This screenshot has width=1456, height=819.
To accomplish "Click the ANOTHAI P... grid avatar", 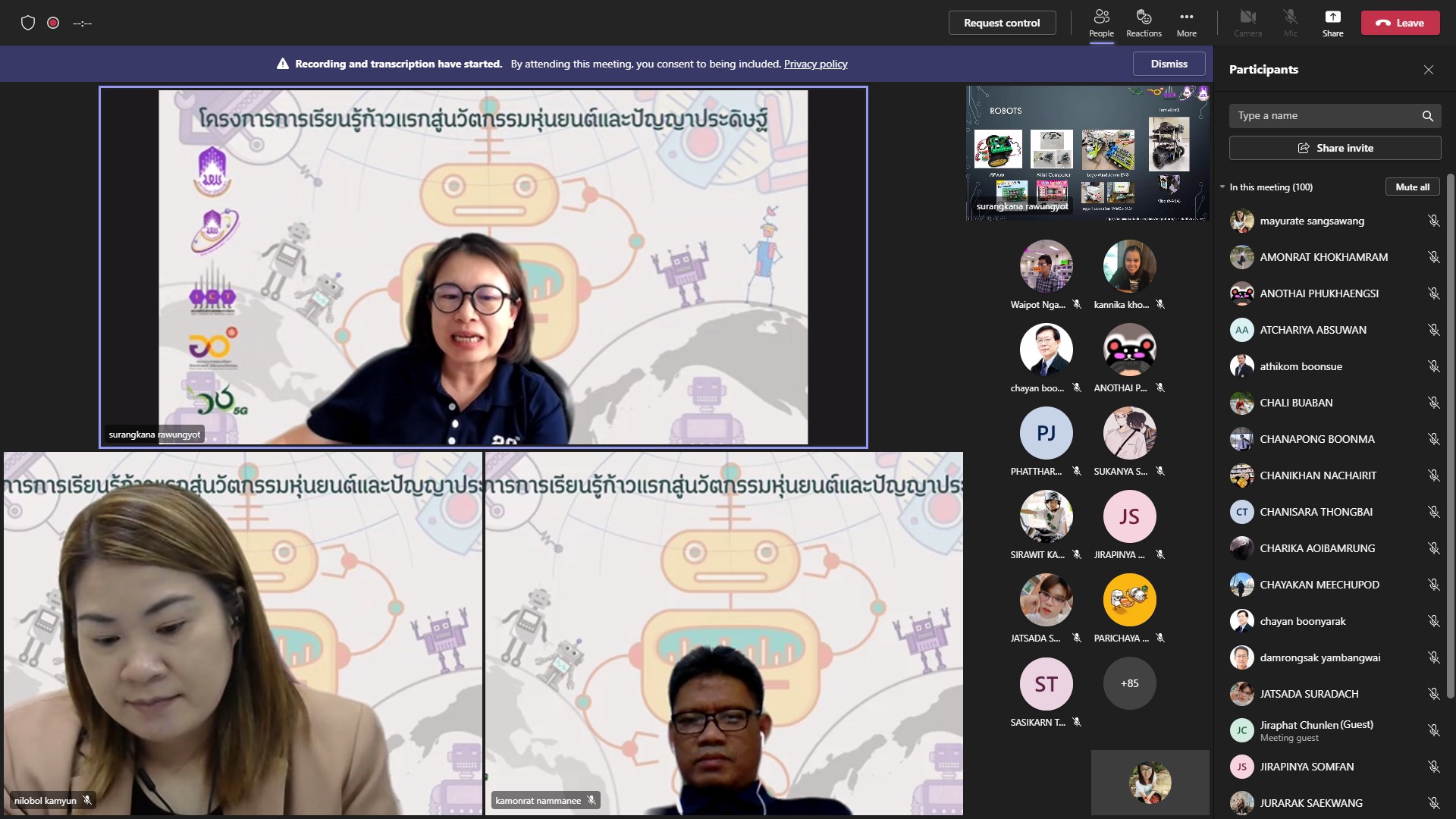I will tap(1129, 350).
